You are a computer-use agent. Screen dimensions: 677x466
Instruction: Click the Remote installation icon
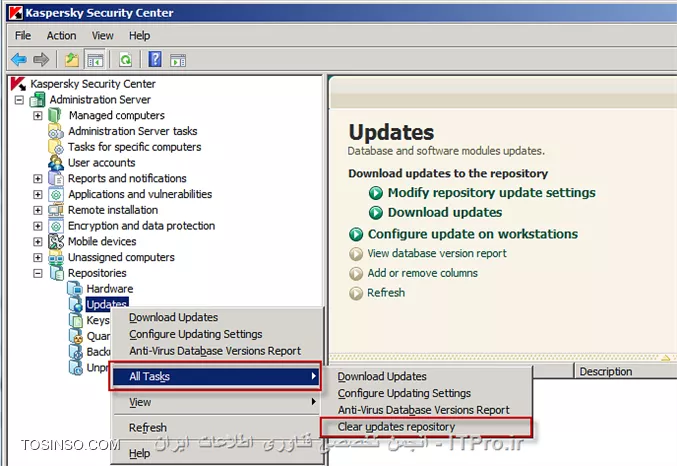(56, 210)
